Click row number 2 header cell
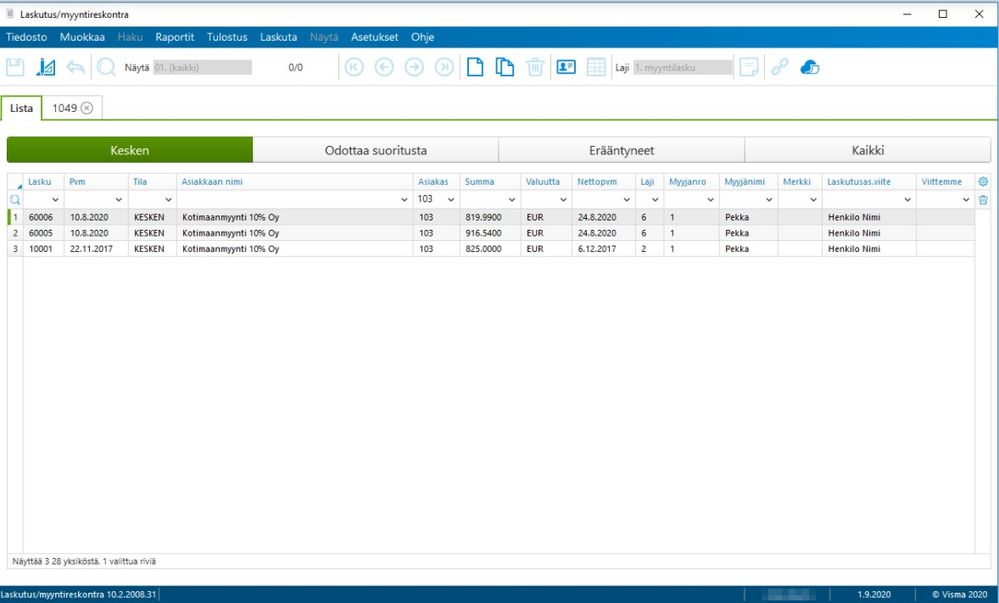The width and height of the screenshot is (999, 603). tap(15, 233)
